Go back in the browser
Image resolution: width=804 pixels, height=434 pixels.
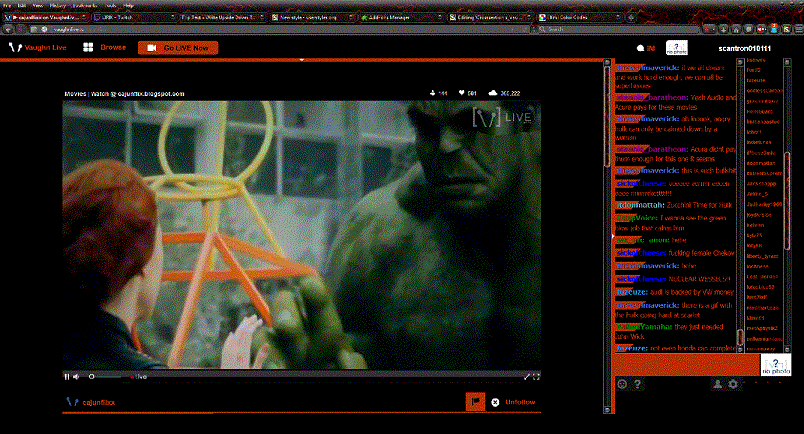(x=9, y=29)
